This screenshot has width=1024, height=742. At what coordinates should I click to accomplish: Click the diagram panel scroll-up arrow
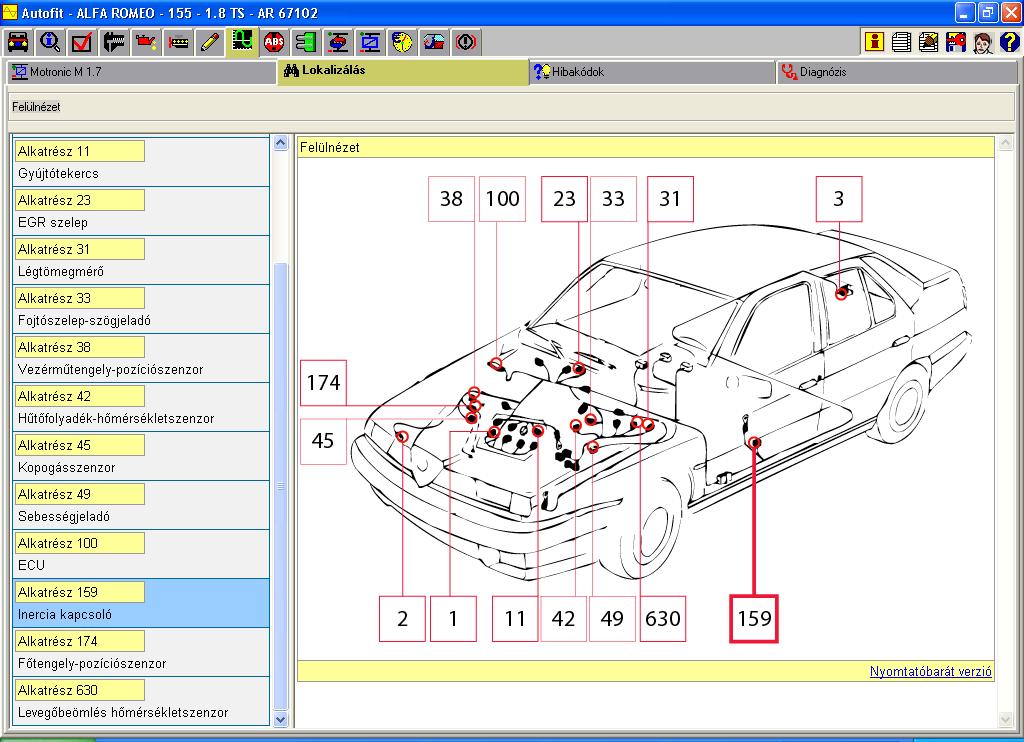click(x=1006, y=143)
